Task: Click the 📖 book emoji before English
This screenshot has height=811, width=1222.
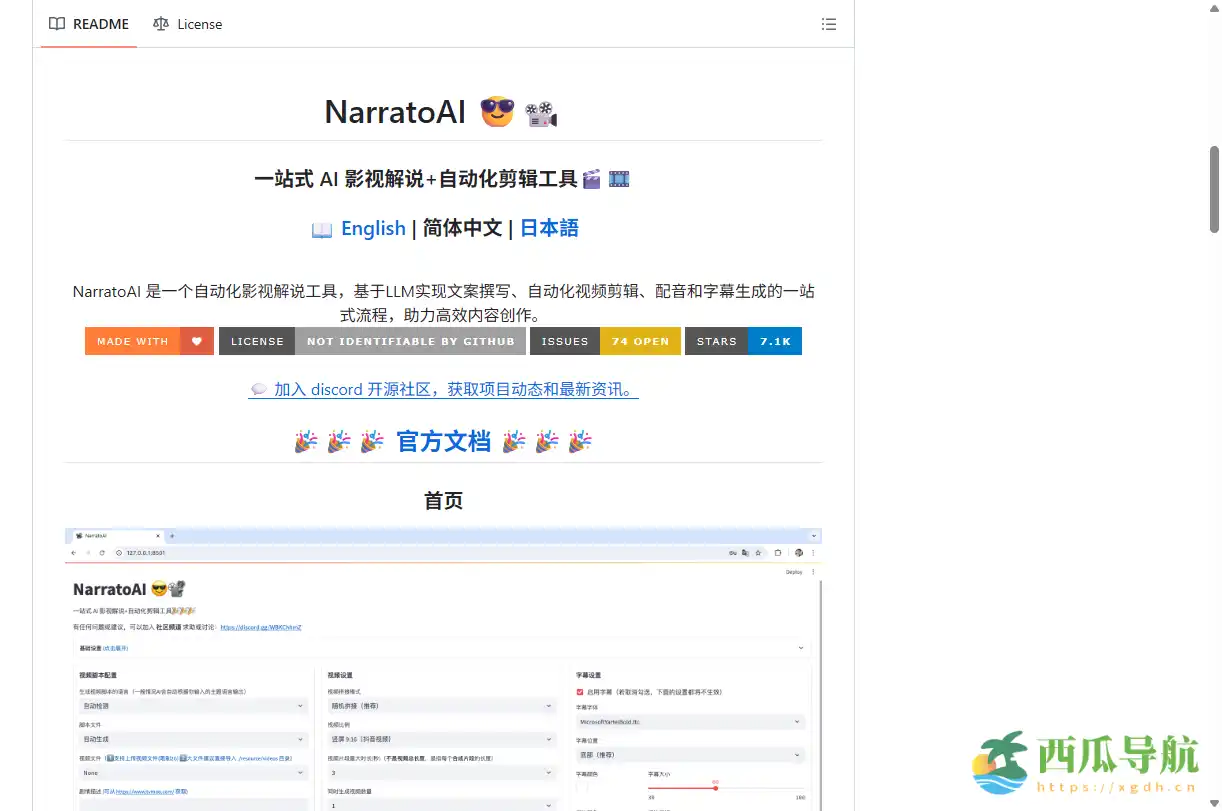Action: pos(322,229)
